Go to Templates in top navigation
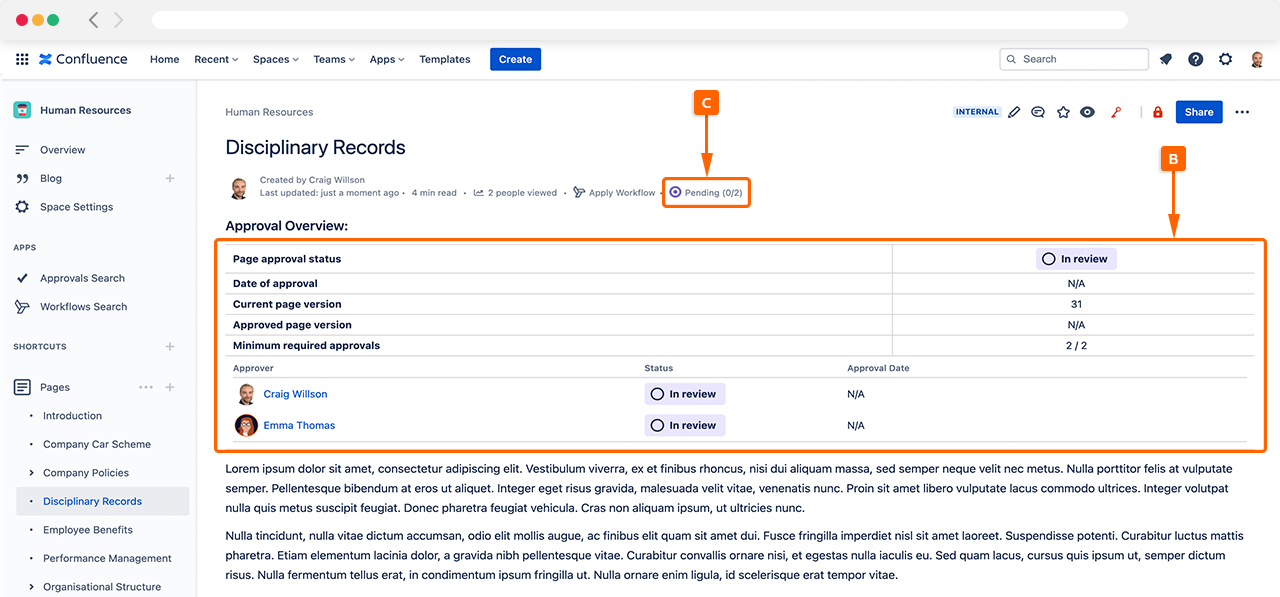The width and height of the screenshot is (1280, 597). (x=445, y=59)
